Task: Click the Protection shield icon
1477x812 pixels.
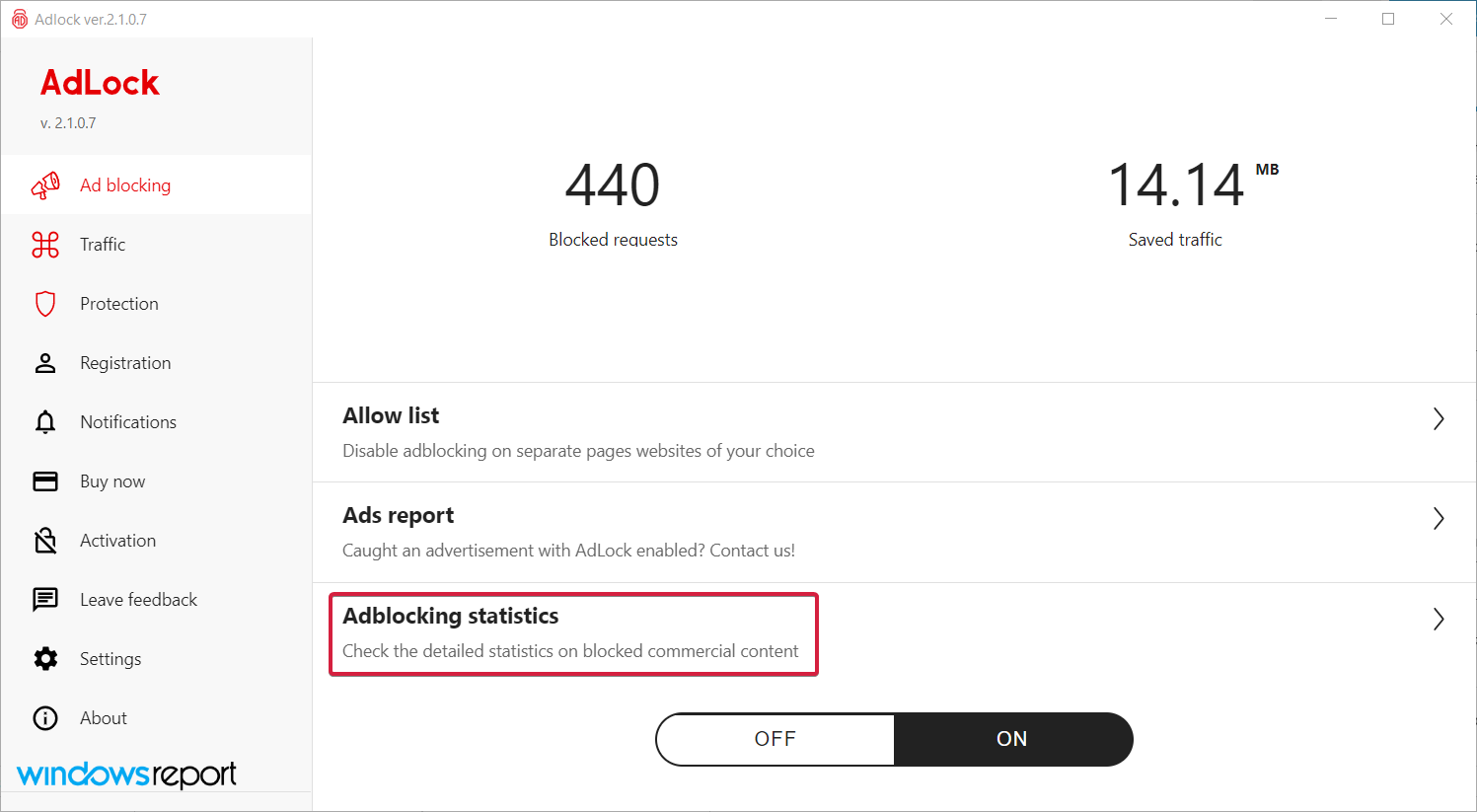Action: click(x=45, y=304)
